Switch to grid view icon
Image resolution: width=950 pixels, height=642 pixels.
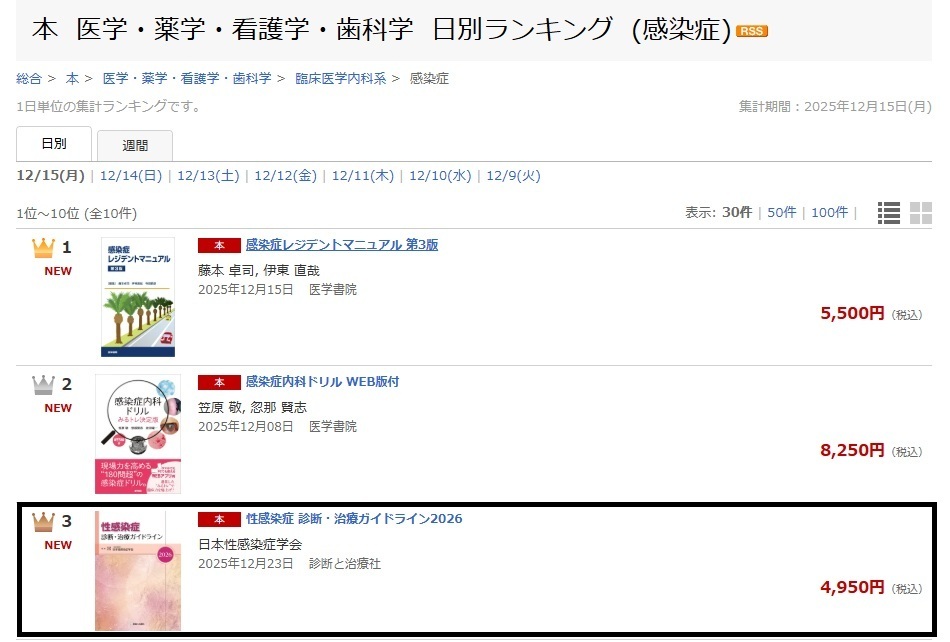[921, 213]
